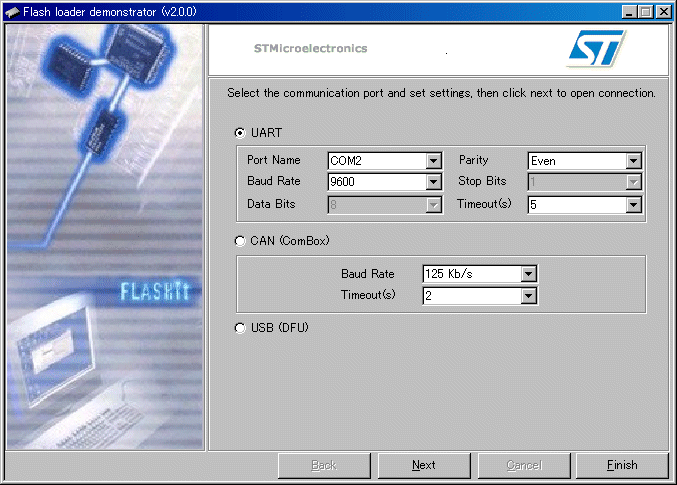
Task: Click the 'Port Name' label
Action: [x=274, y=160]
